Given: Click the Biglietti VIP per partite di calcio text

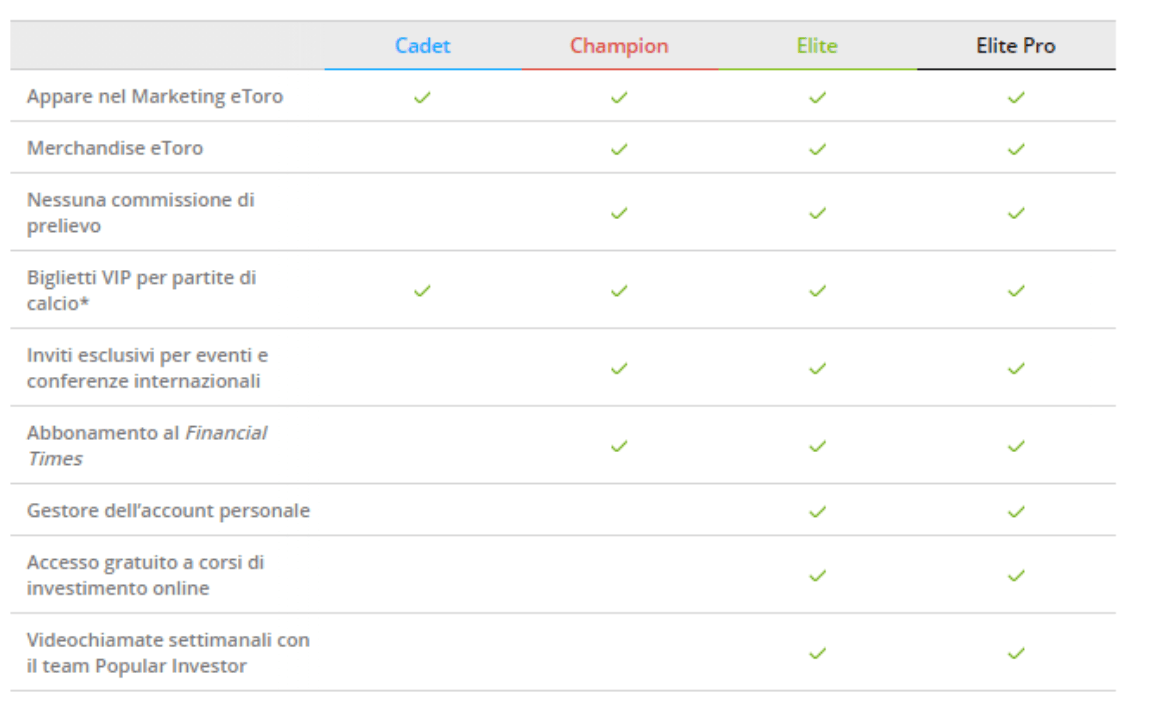Looking at the screenshot, I should tap(141, 290).
